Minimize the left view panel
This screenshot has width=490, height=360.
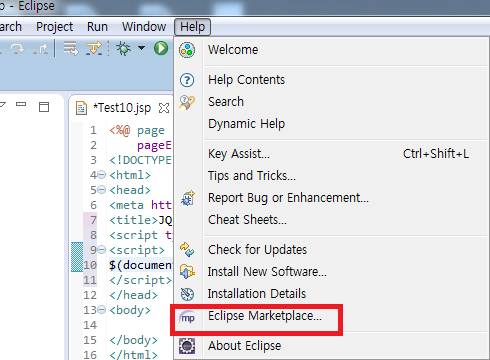click(21, 104)
